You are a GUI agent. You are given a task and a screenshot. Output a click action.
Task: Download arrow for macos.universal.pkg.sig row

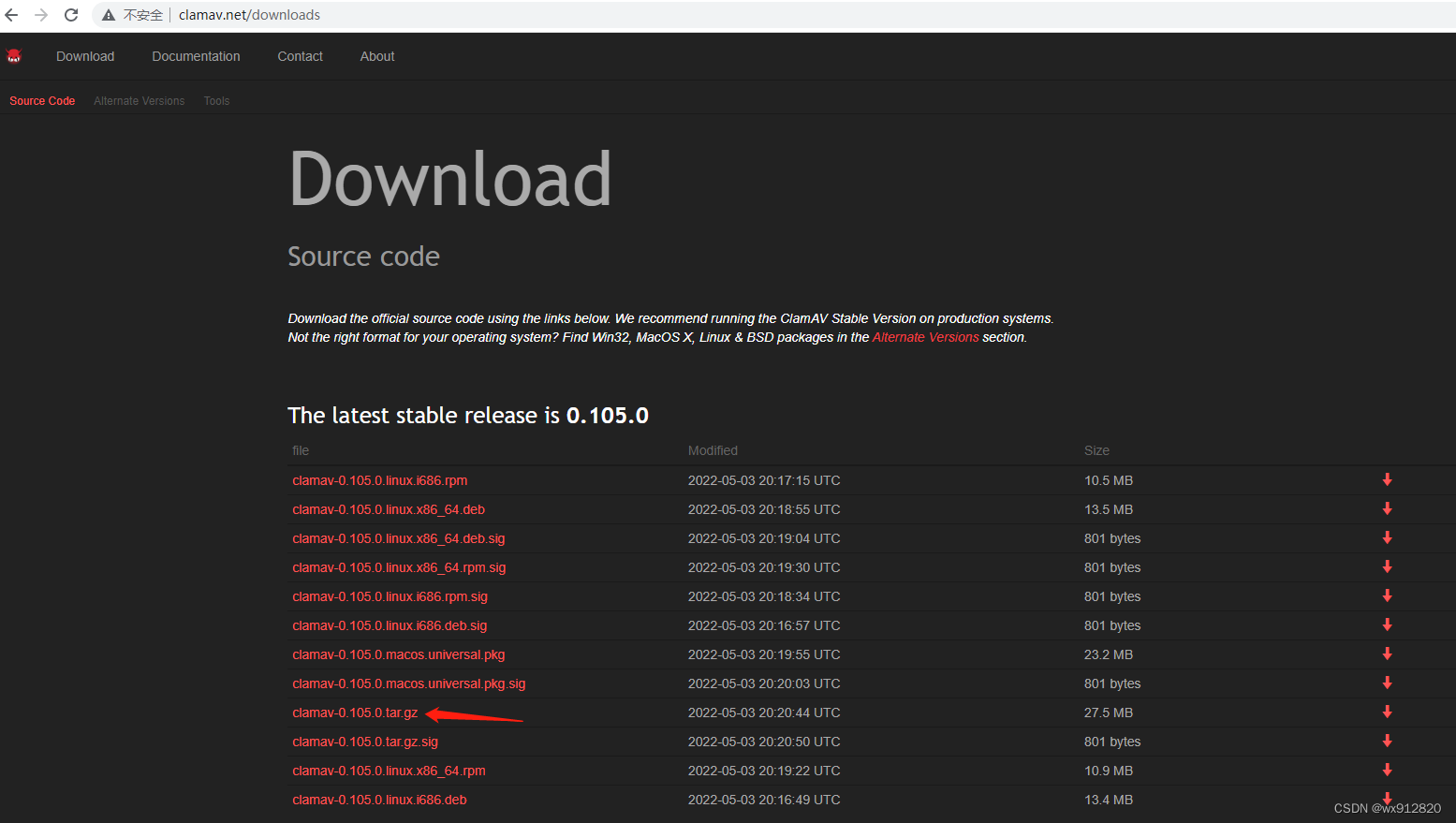pos(1388,683)
